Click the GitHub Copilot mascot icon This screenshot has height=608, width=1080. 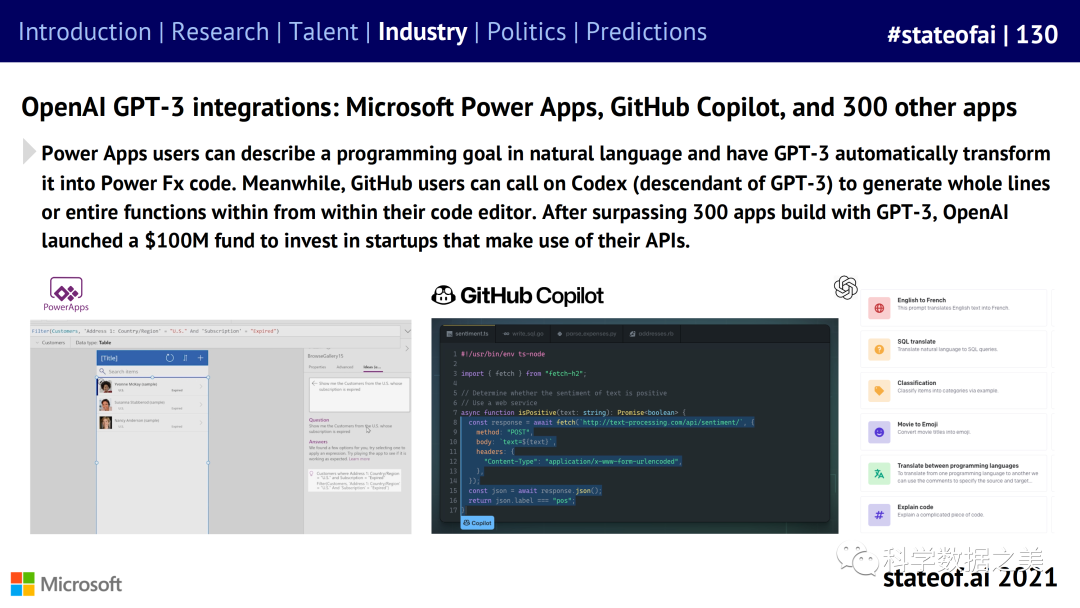pyautogui.click(x=443, y=295)
